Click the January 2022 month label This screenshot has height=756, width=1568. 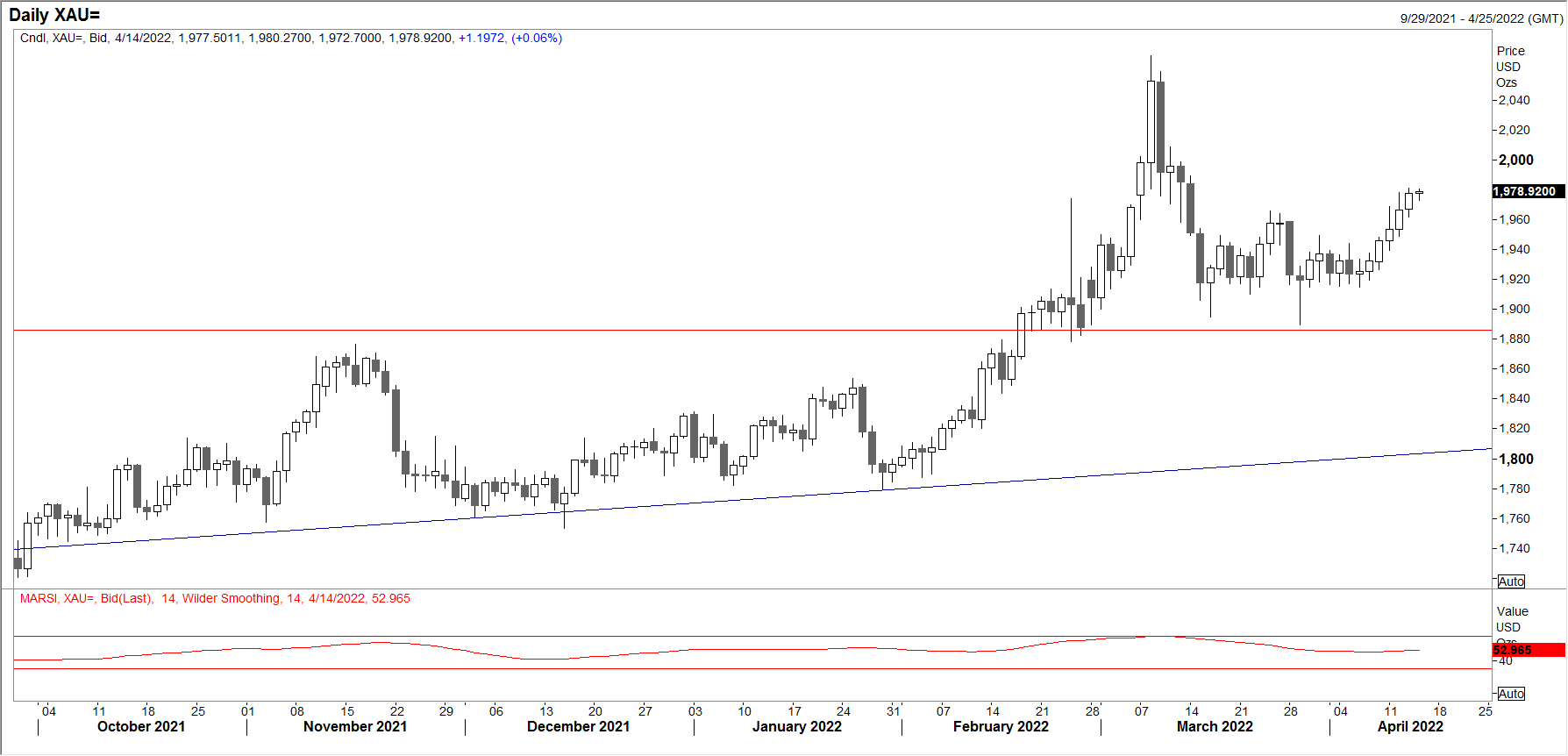pos(796,726)
